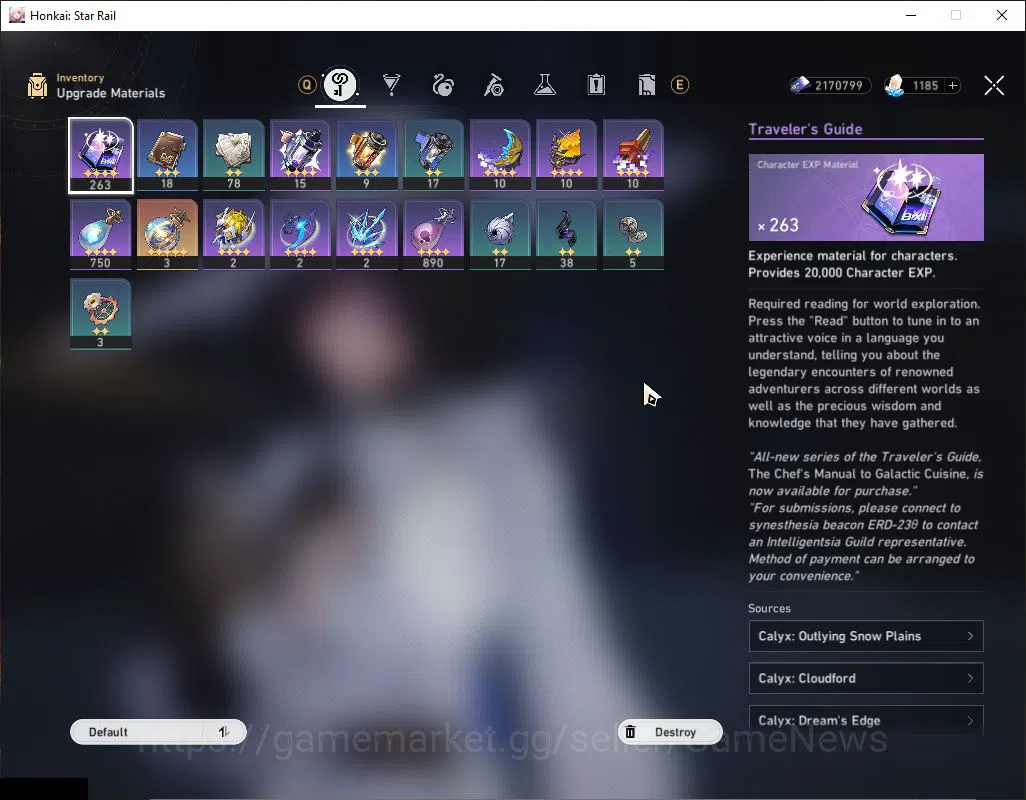This screenshot has height=800, width=1026.
Task: Open the Default sort order dropdown
Action: tap(136, 732)
